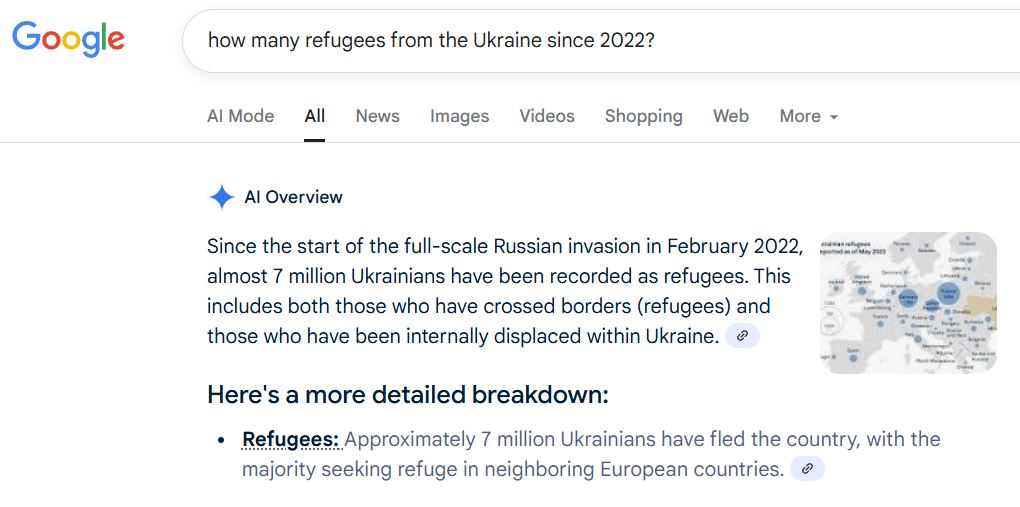This screenshot has width=1020, height=507.
Task: Expand the More dropdown menu
Action: click(808, 116)
